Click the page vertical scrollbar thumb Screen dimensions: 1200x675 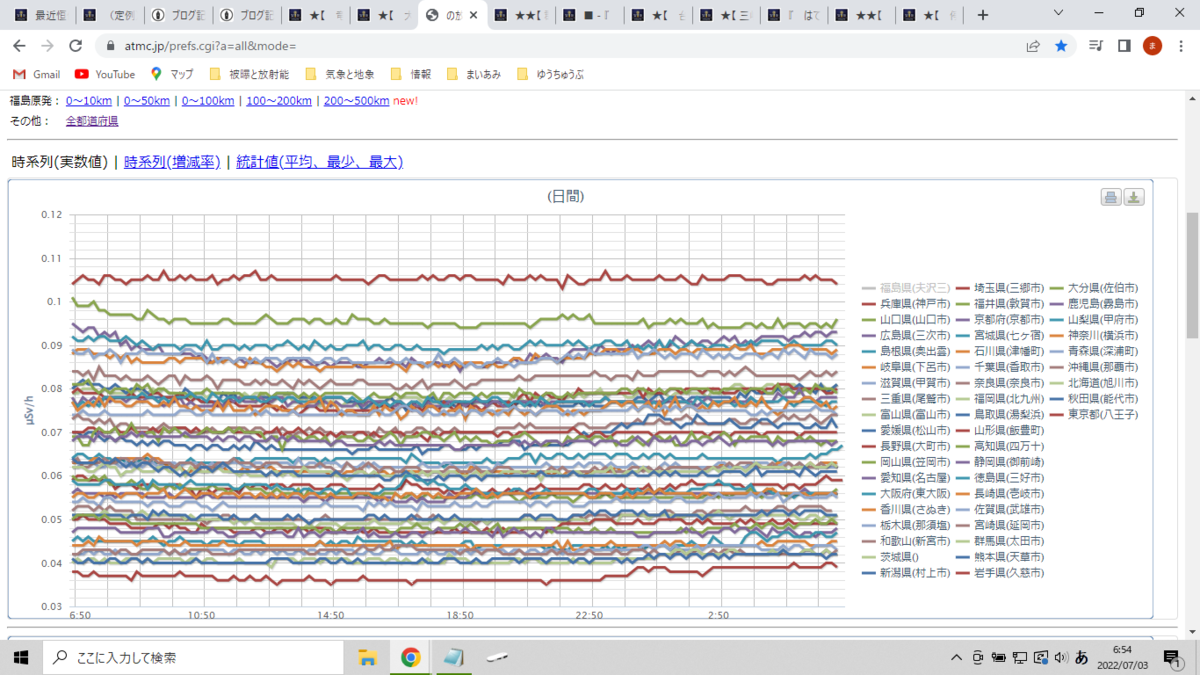coord(1191,275)
